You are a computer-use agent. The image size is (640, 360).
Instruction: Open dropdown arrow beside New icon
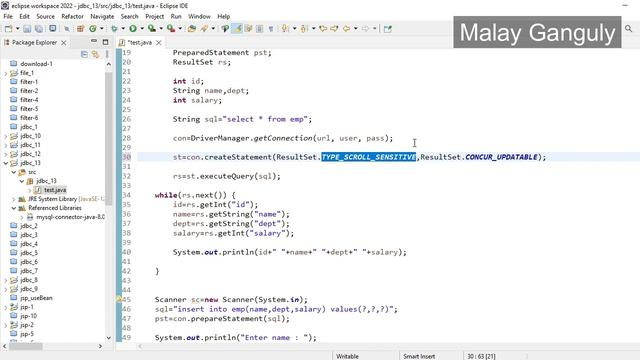[18, 29]
